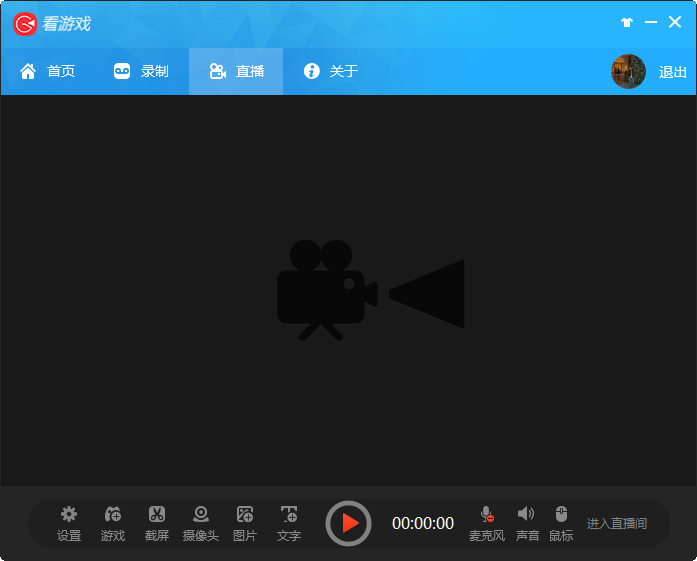Viewport: 697px width, 561px height.
Task: Minimize the 看游戏 window
Action: pyautogui.click(x=651, y=22)
